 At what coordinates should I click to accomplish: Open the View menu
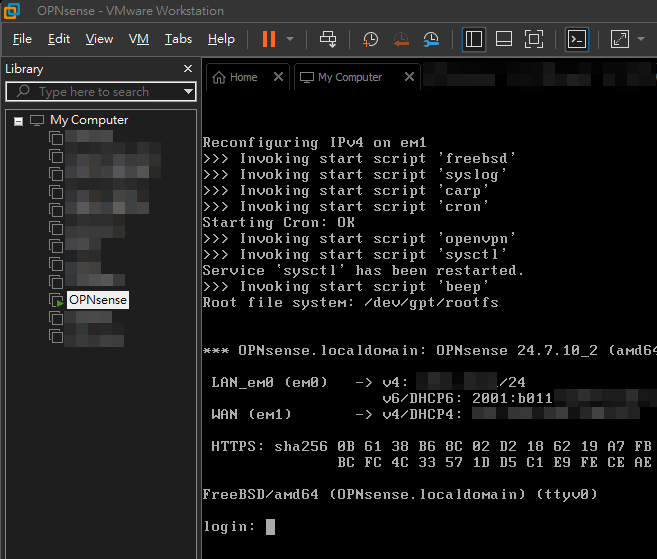(99, 39)
